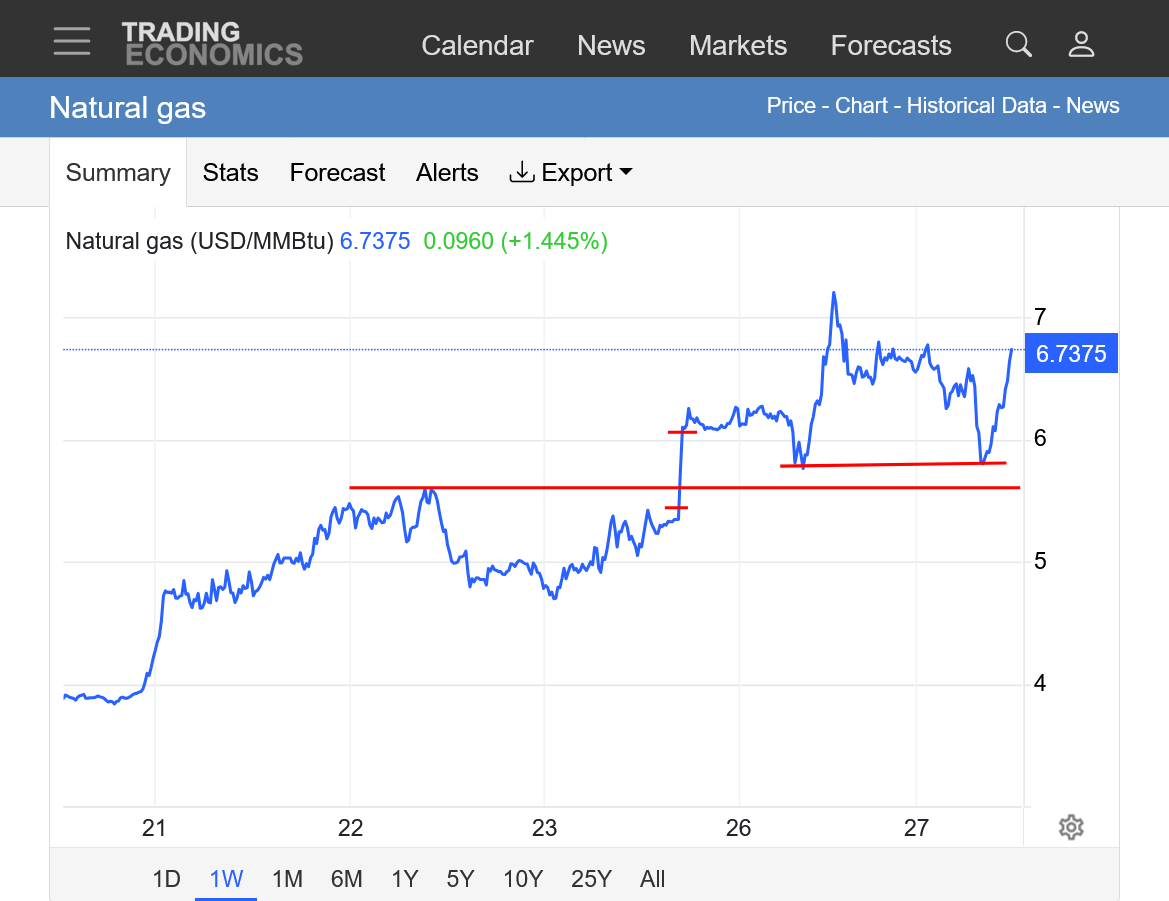Click the 6.7375 current price label

click(1071, 353)
